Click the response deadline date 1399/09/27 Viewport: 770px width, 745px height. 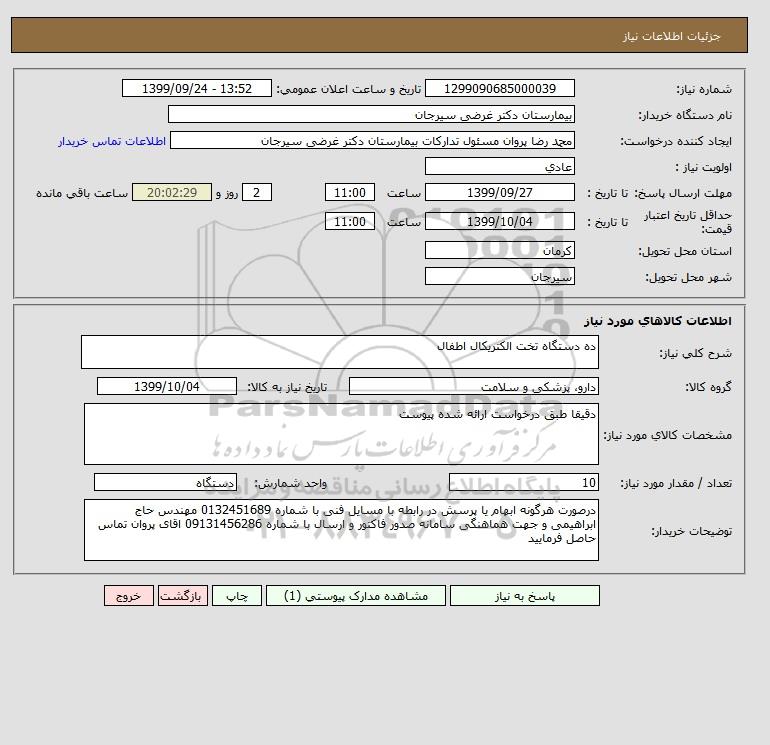[x=499, y=193]
